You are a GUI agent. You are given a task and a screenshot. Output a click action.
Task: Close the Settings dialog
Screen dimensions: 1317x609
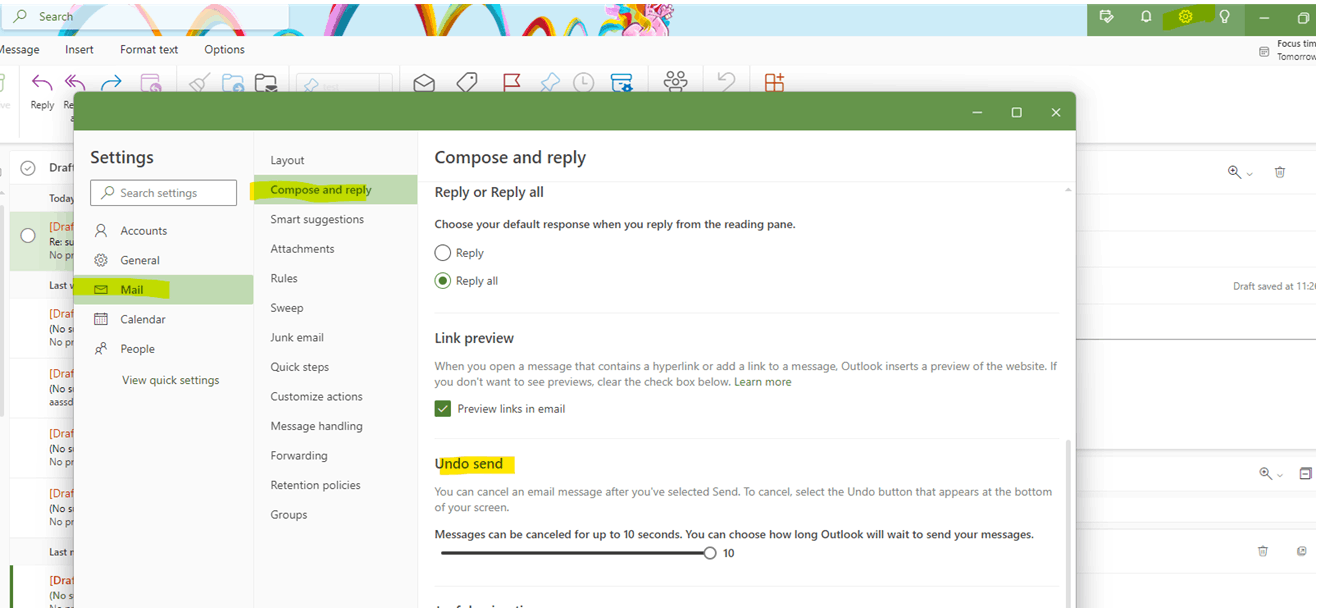(1055, 112)
